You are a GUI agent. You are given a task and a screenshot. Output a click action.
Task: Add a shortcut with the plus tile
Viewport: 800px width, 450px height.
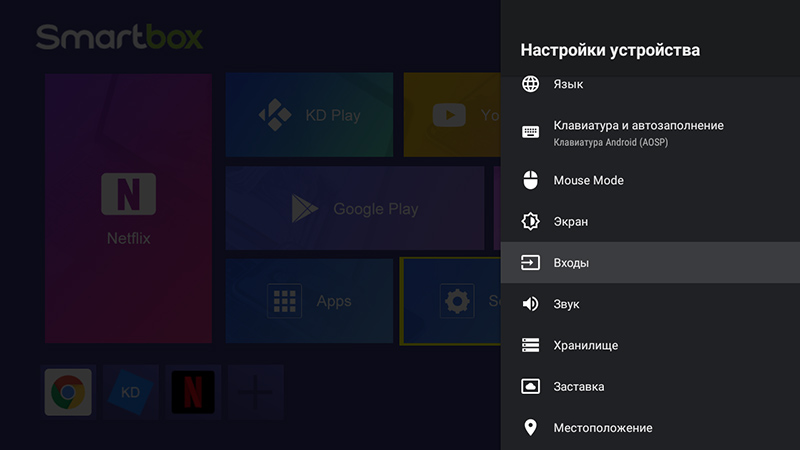(x=256, y=392)
